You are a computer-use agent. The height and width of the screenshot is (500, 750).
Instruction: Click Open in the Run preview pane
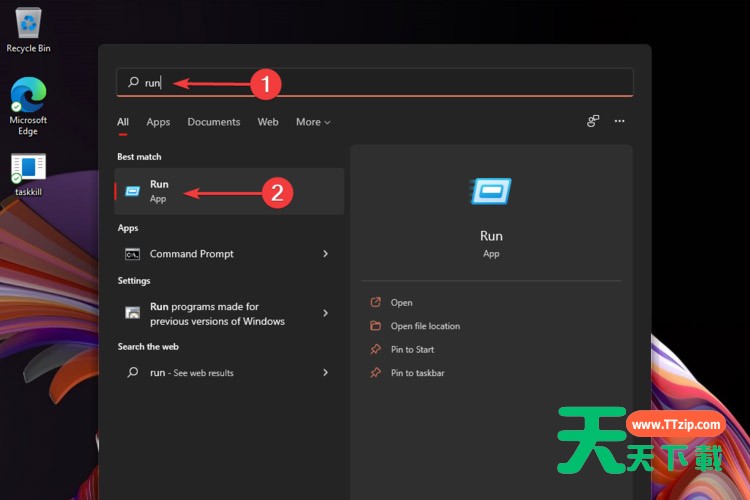point(401,302)
